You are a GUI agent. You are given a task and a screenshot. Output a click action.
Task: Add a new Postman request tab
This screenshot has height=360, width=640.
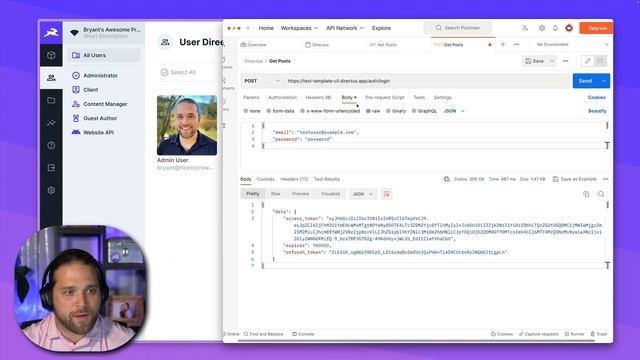pos(503,44)
